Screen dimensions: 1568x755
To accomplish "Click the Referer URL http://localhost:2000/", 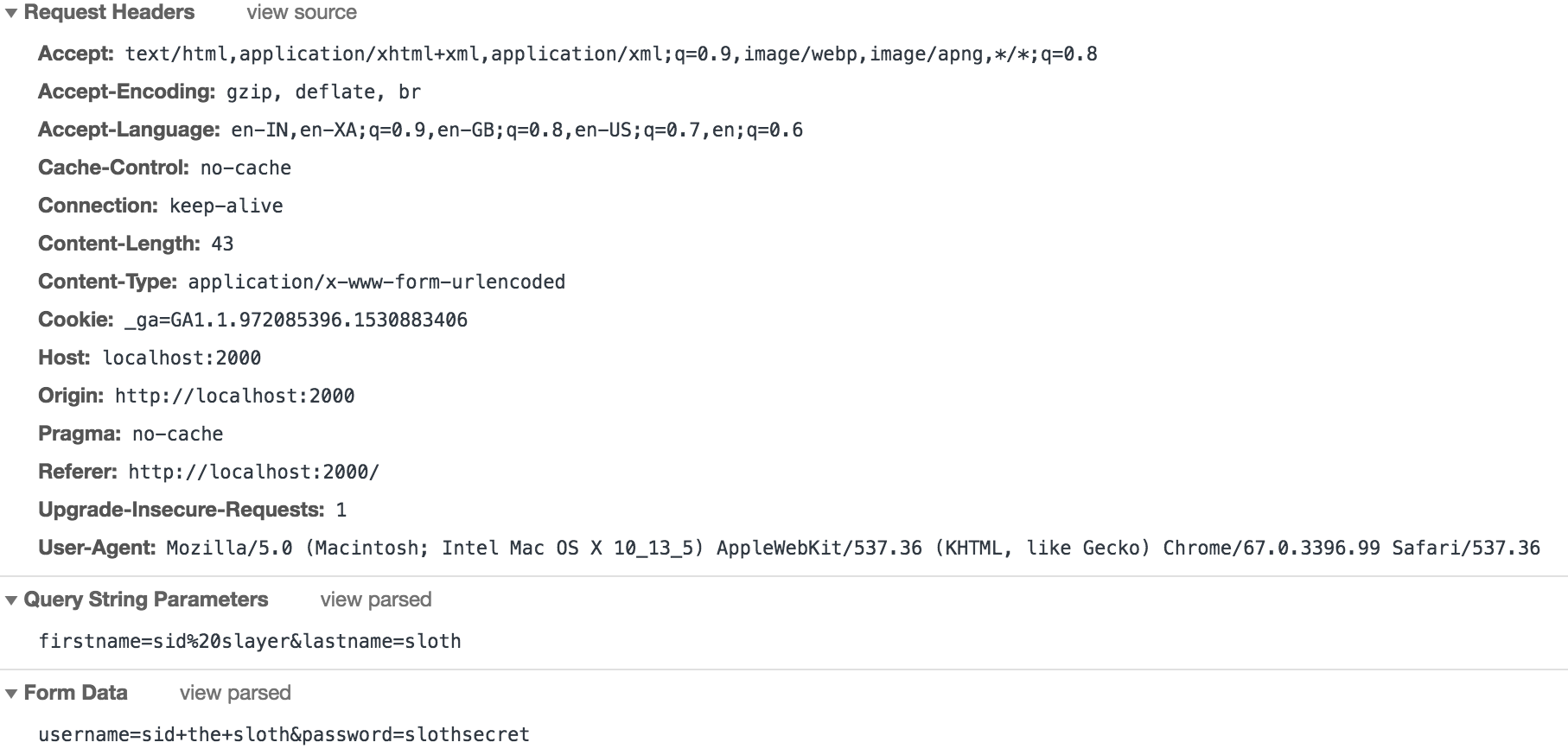I will (x=255, y=472).
